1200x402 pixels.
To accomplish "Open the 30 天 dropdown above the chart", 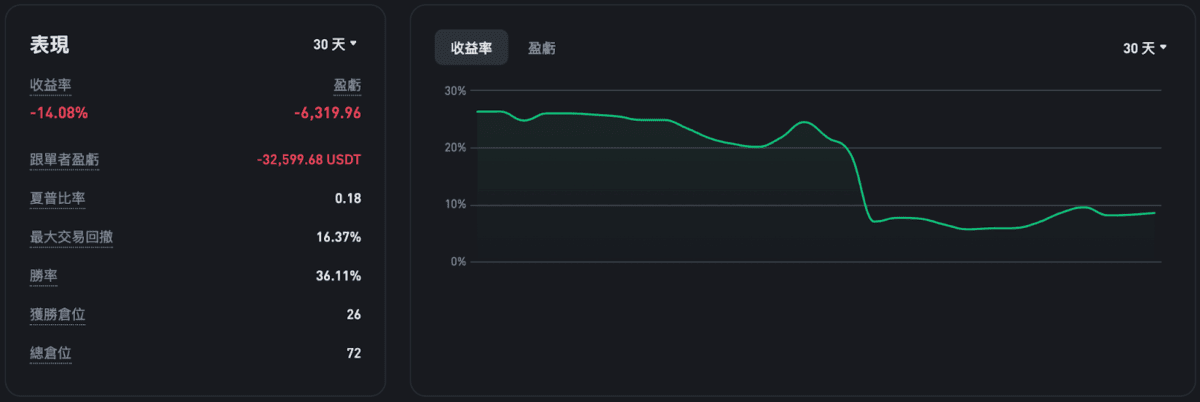I will pos(1145,48).
